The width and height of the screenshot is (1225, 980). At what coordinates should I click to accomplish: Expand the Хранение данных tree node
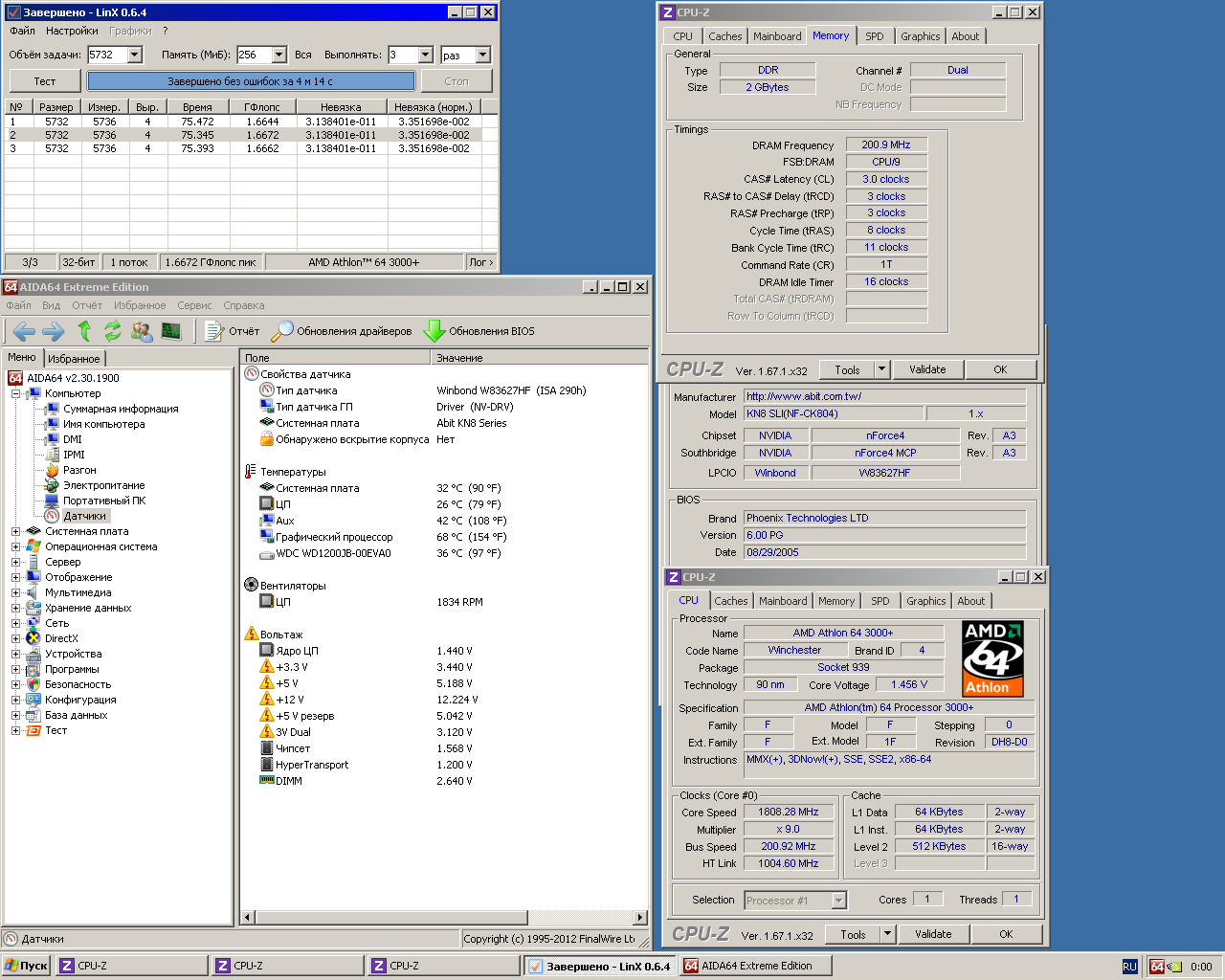[15, 608]
